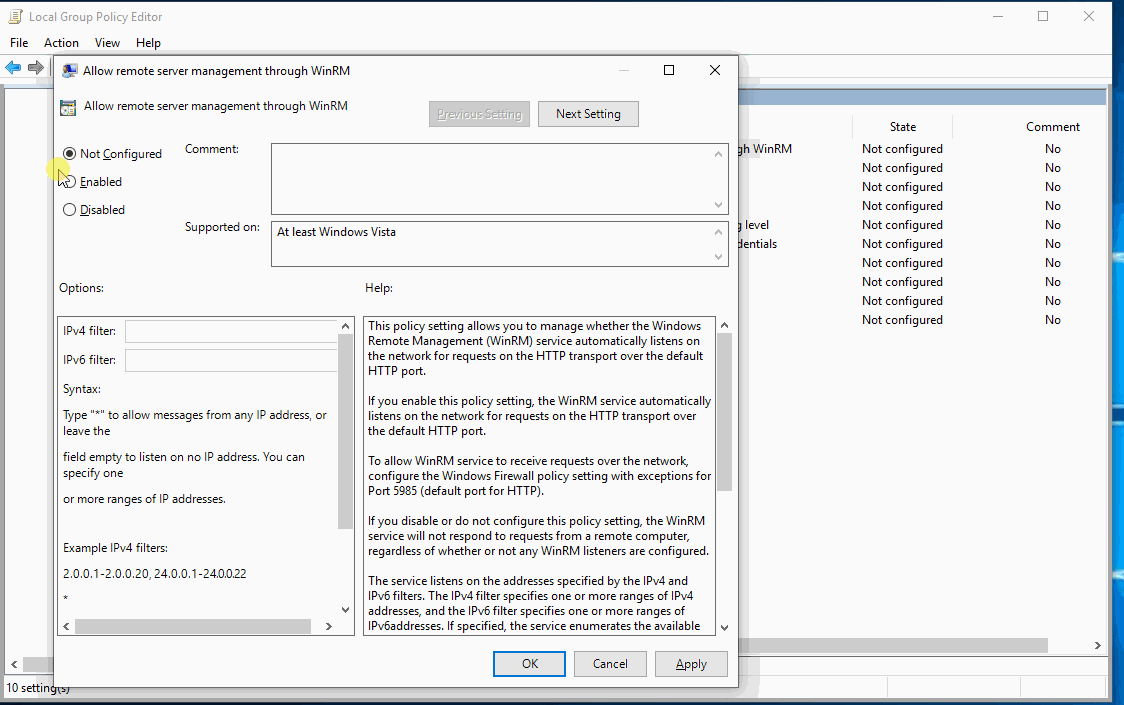Click the Back navigation arrow

pyautogui.click(x=12, y=68)
